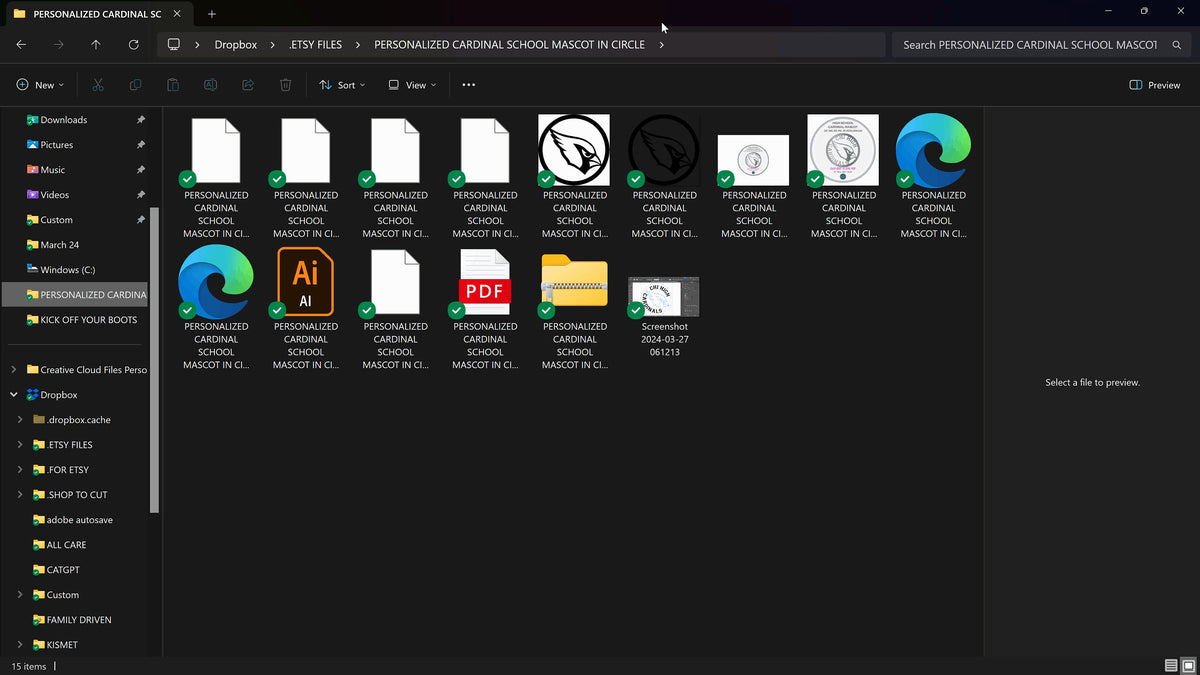Switch to details view icon in status bar
The width and height of the screenshot is (1200, 675).
[x=1171, y=666]
